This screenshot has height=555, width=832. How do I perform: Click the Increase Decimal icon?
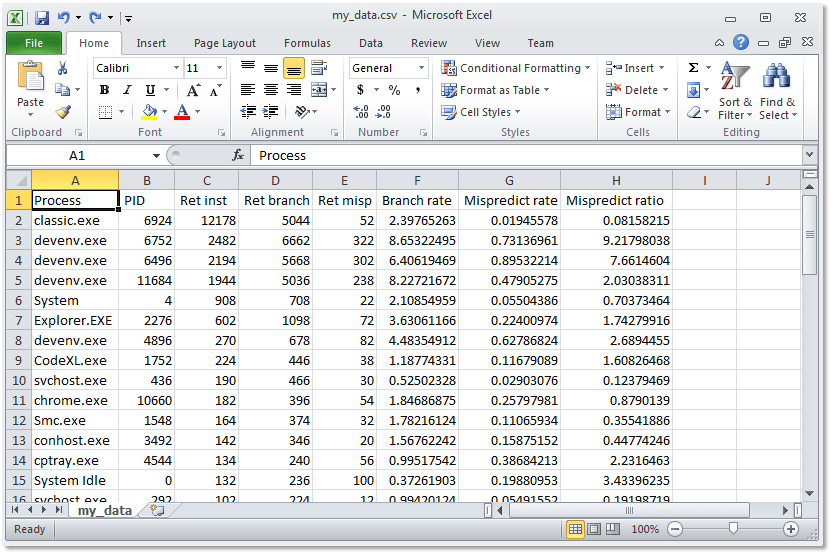point(361,111)
